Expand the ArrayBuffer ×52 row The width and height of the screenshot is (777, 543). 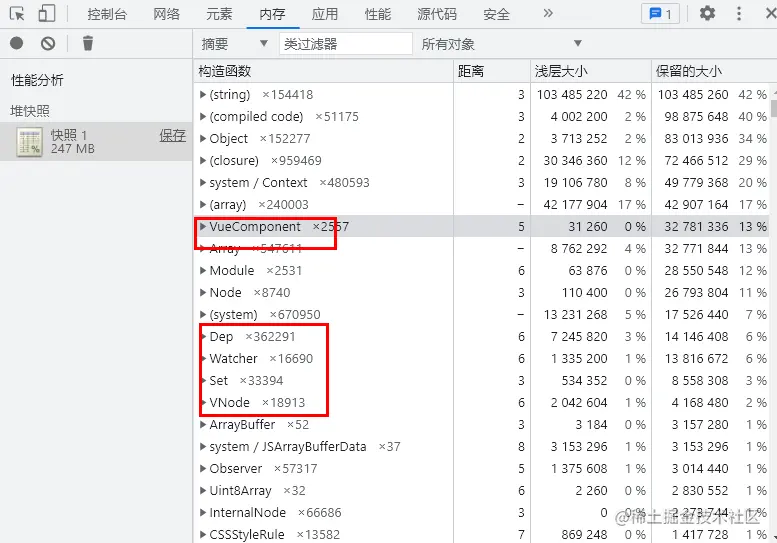tap(203, 425)
